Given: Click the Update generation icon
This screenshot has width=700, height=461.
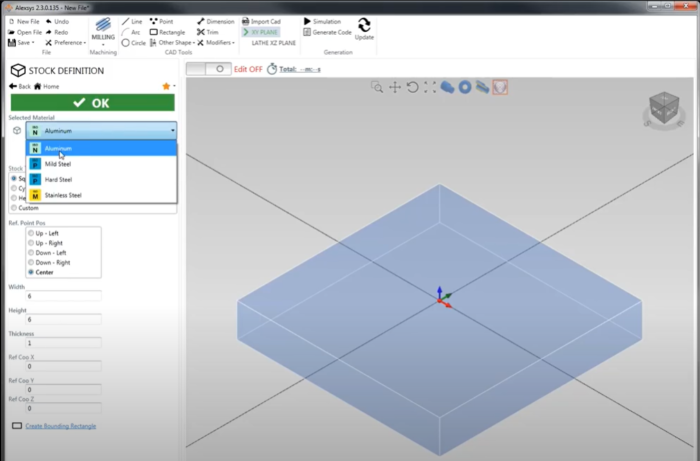Looking at the screenshot, I should [x=364, y=30].
